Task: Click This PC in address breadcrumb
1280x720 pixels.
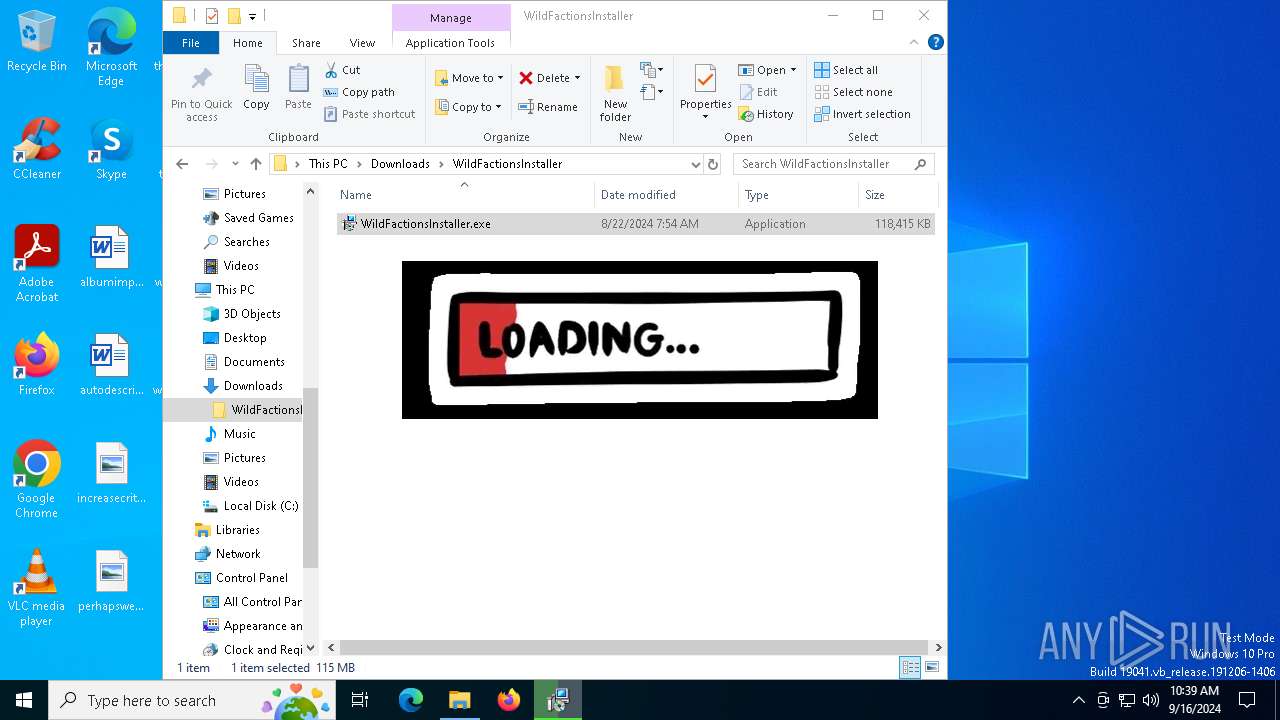Action: (x=328, y=164)
